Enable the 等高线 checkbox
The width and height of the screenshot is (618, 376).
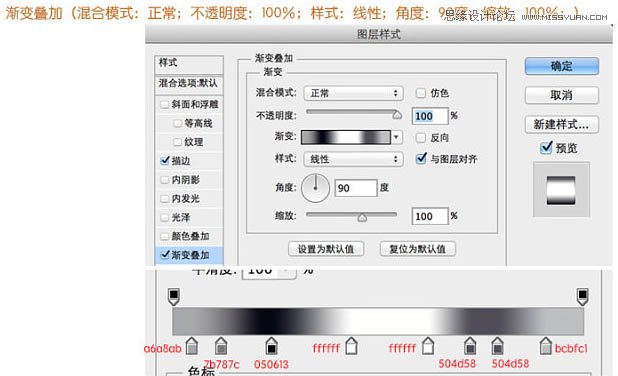click(177, 123)
